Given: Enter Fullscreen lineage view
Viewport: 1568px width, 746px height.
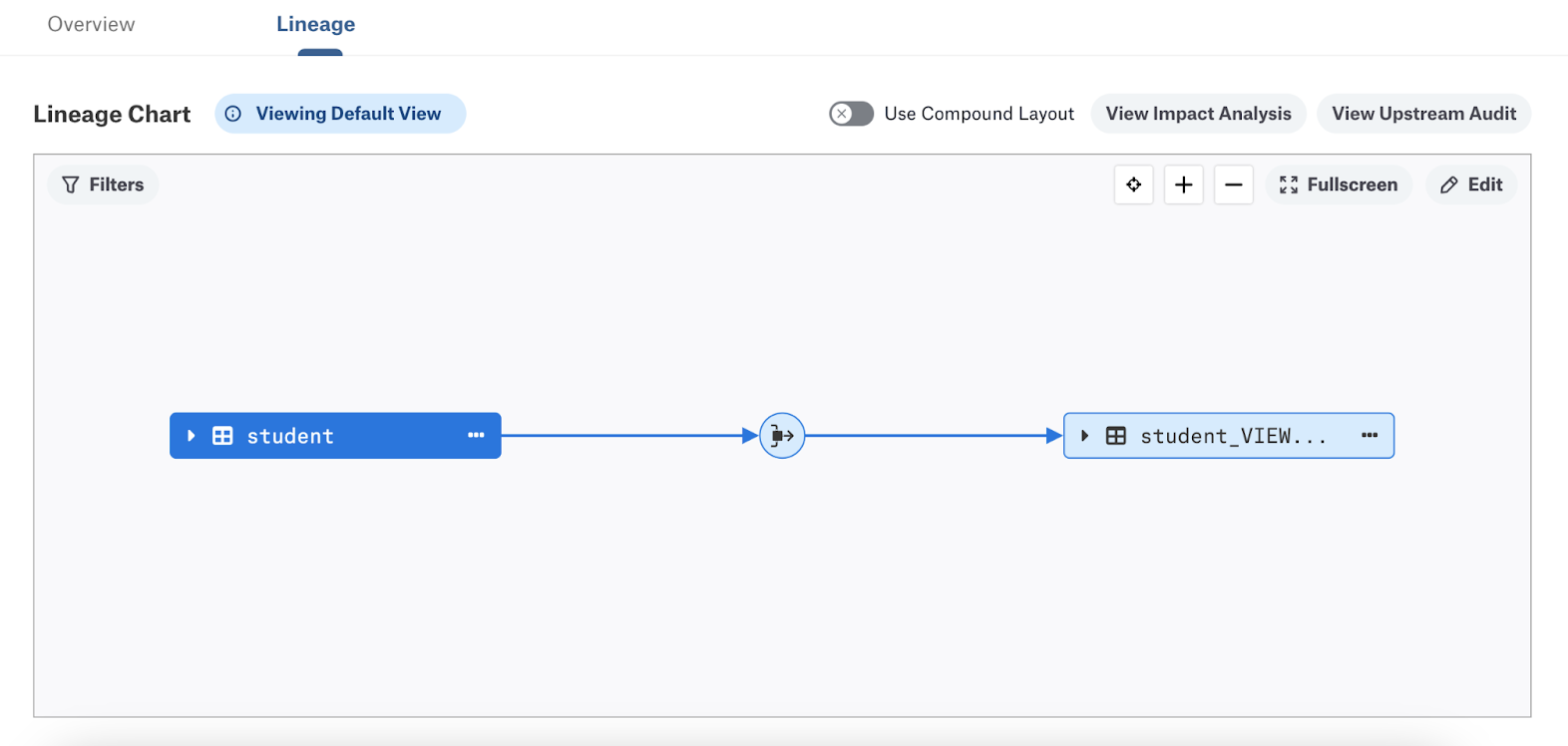Looking at the screenshot, I should click(1339, 185).
